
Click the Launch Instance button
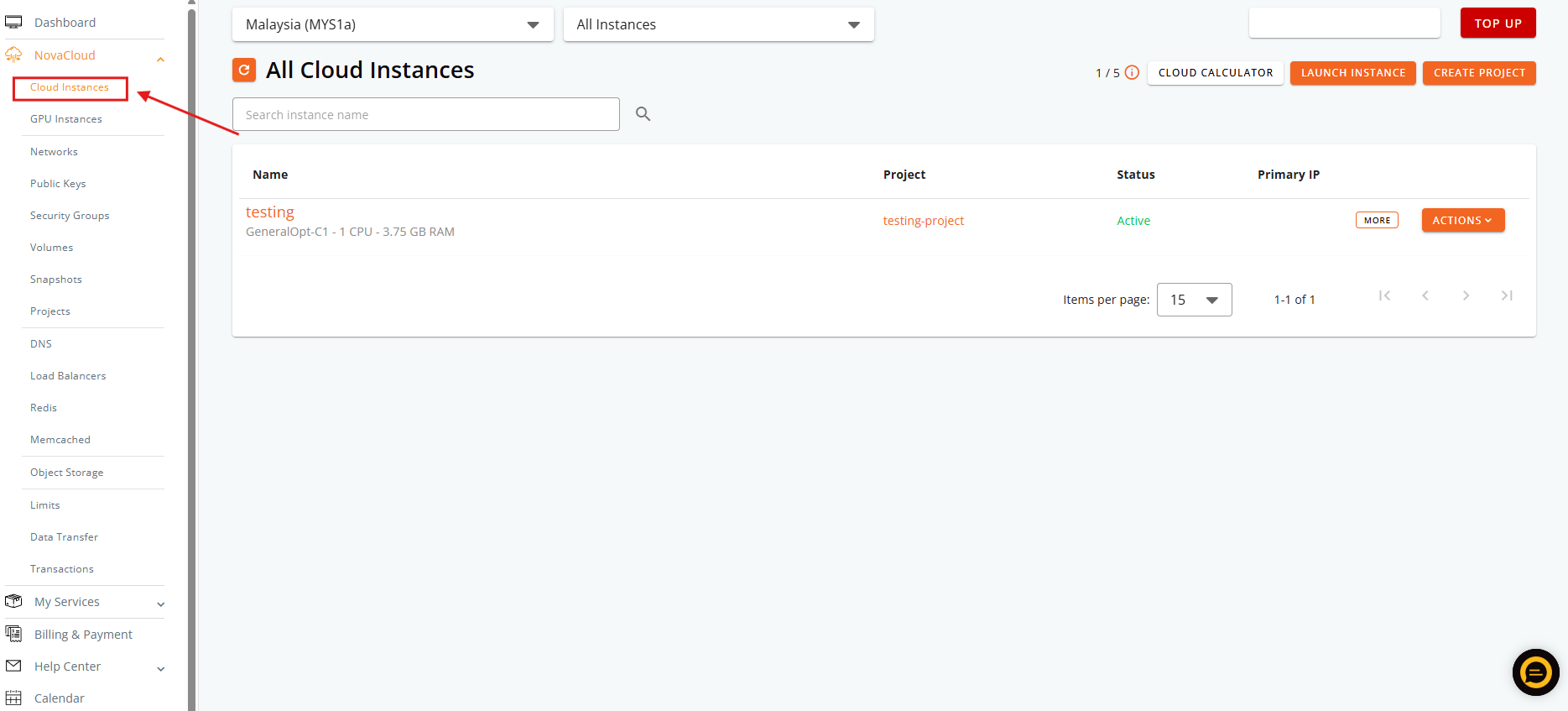pos(1353,73)
